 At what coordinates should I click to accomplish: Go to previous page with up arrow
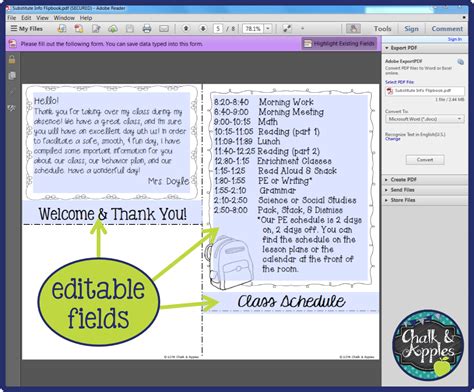(x=186, y=29)
